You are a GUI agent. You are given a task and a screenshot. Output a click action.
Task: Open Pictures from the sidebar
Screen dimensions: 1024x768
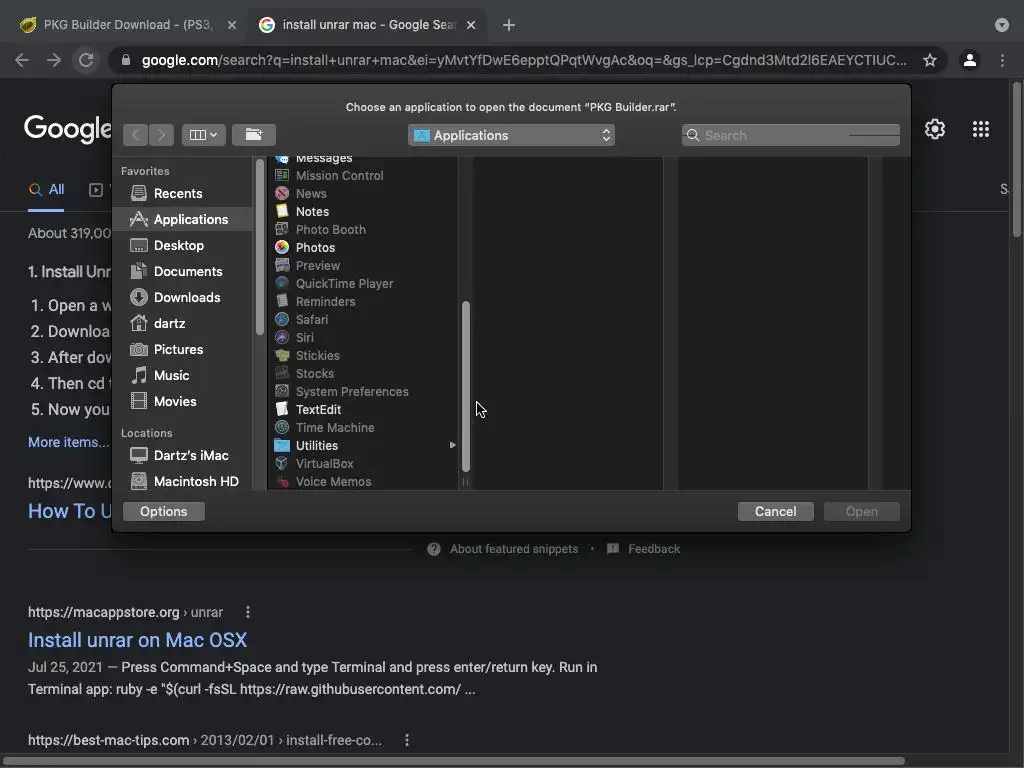(x=182, y=349)
